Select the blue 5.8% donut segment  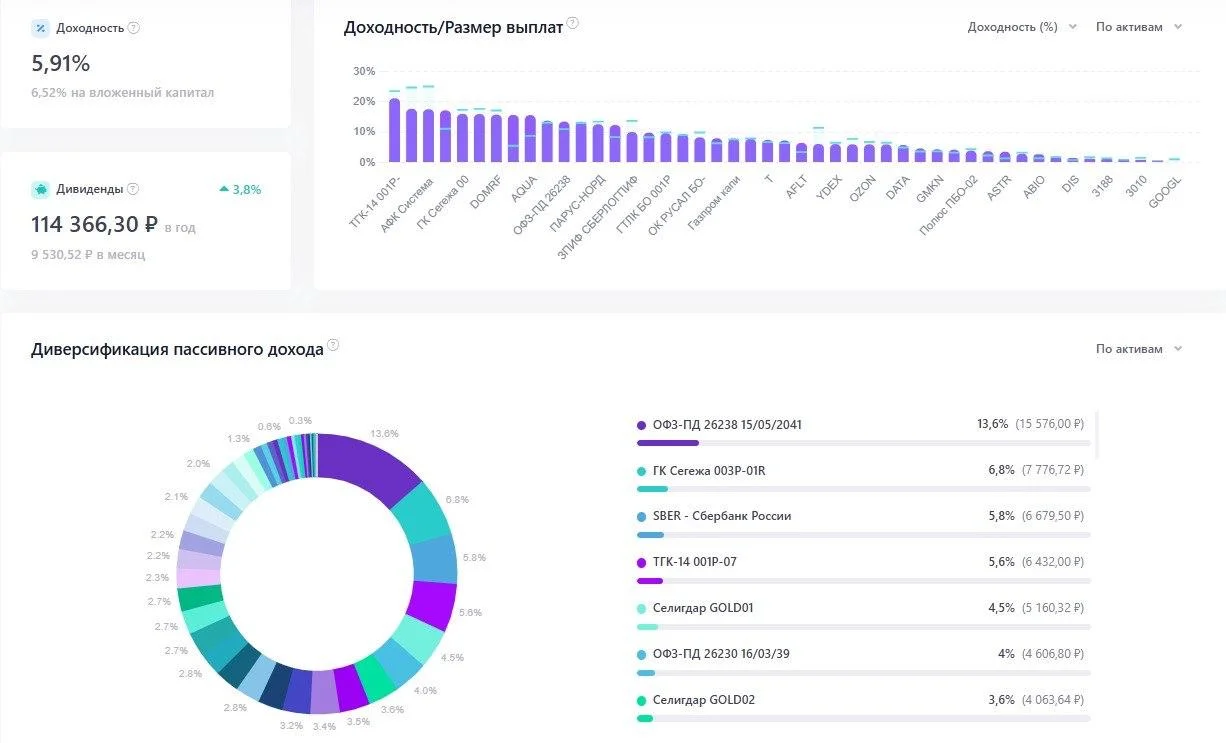pos(434,560)
